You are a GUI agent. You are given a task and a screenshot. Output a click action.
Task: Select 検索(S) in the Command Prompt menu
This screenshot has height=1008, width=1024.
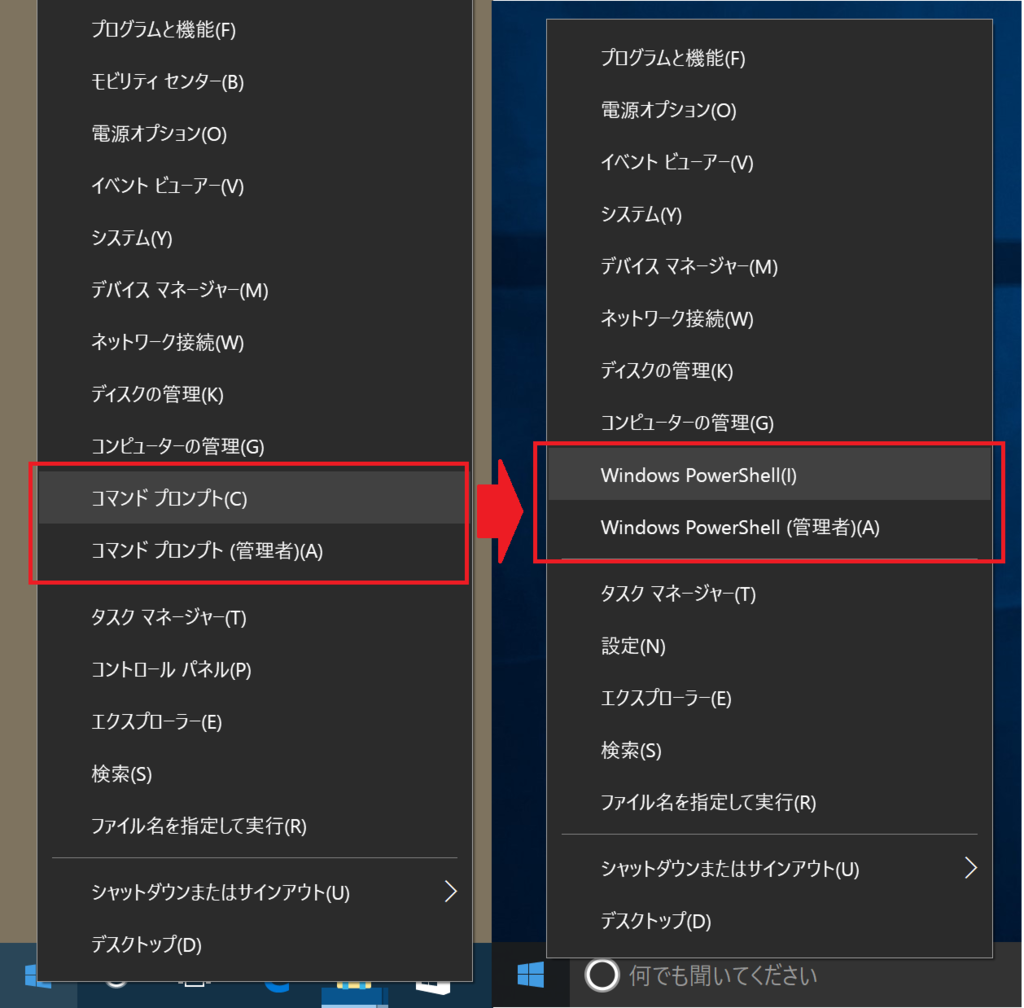click(x=255, y=774)
